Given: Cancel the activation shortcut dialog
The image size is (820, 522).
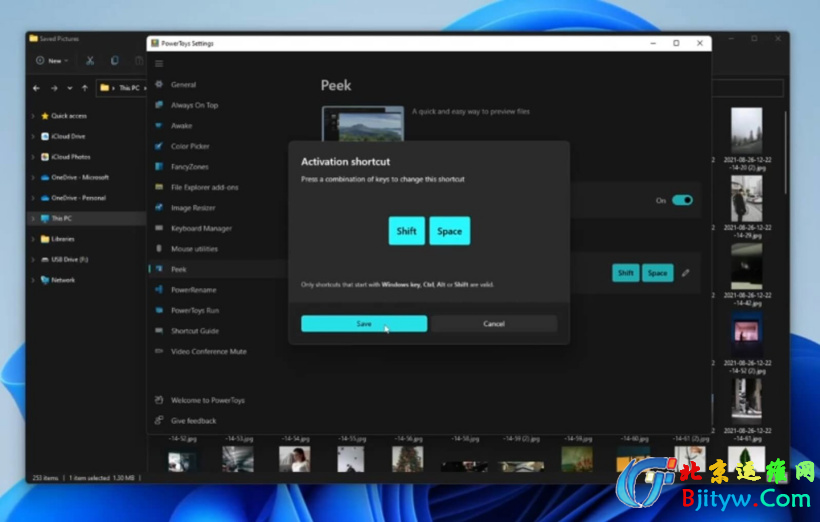Looking at the screenshot, I should coord(494,324).
